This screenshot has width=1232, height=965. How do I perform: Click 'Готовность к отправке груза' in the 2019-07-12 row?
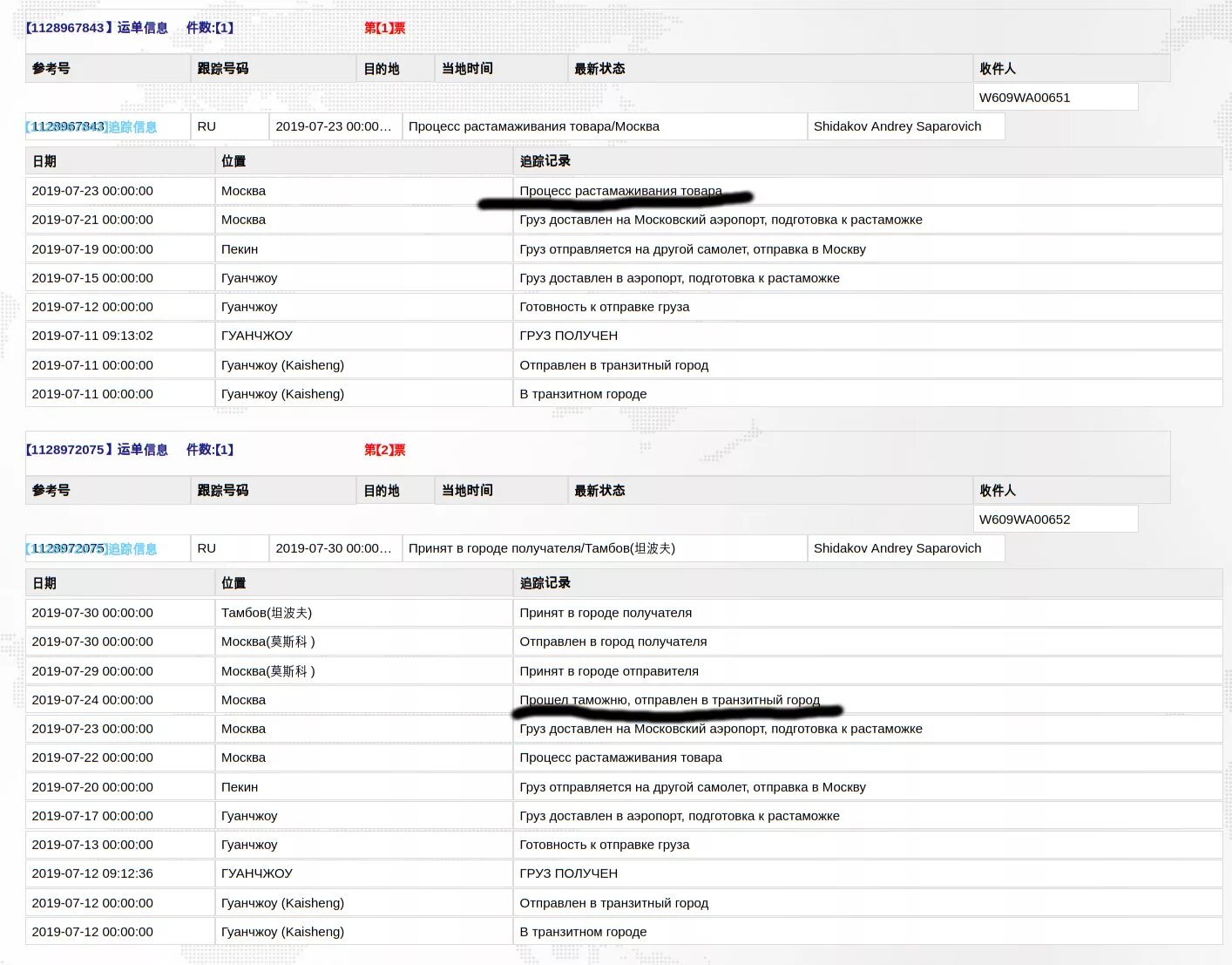[x=868, y=307]
